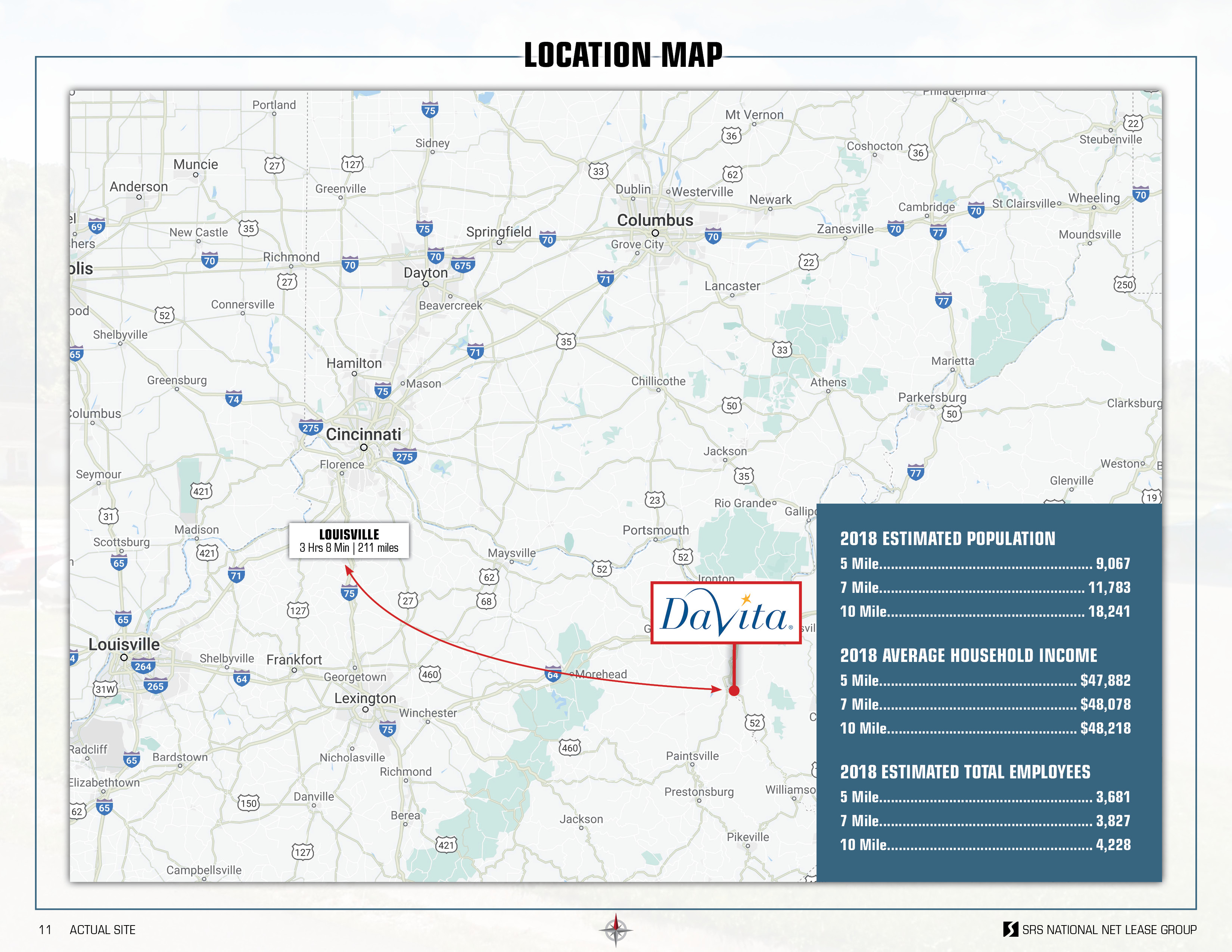This screenshot has height=952, width=1232.
Task: Click the I-275 shield west of Cincinnati
Action: click(x=311, y=427)
